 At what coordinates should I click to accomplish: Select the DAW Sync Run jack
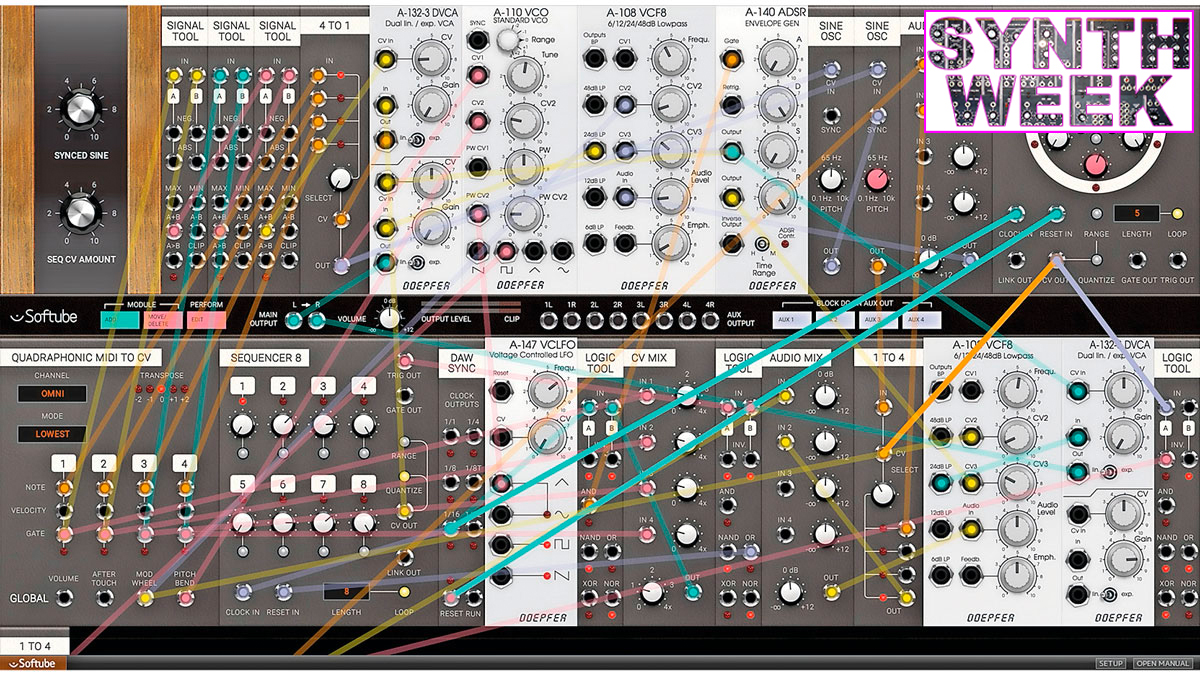[x=472, y=598]
